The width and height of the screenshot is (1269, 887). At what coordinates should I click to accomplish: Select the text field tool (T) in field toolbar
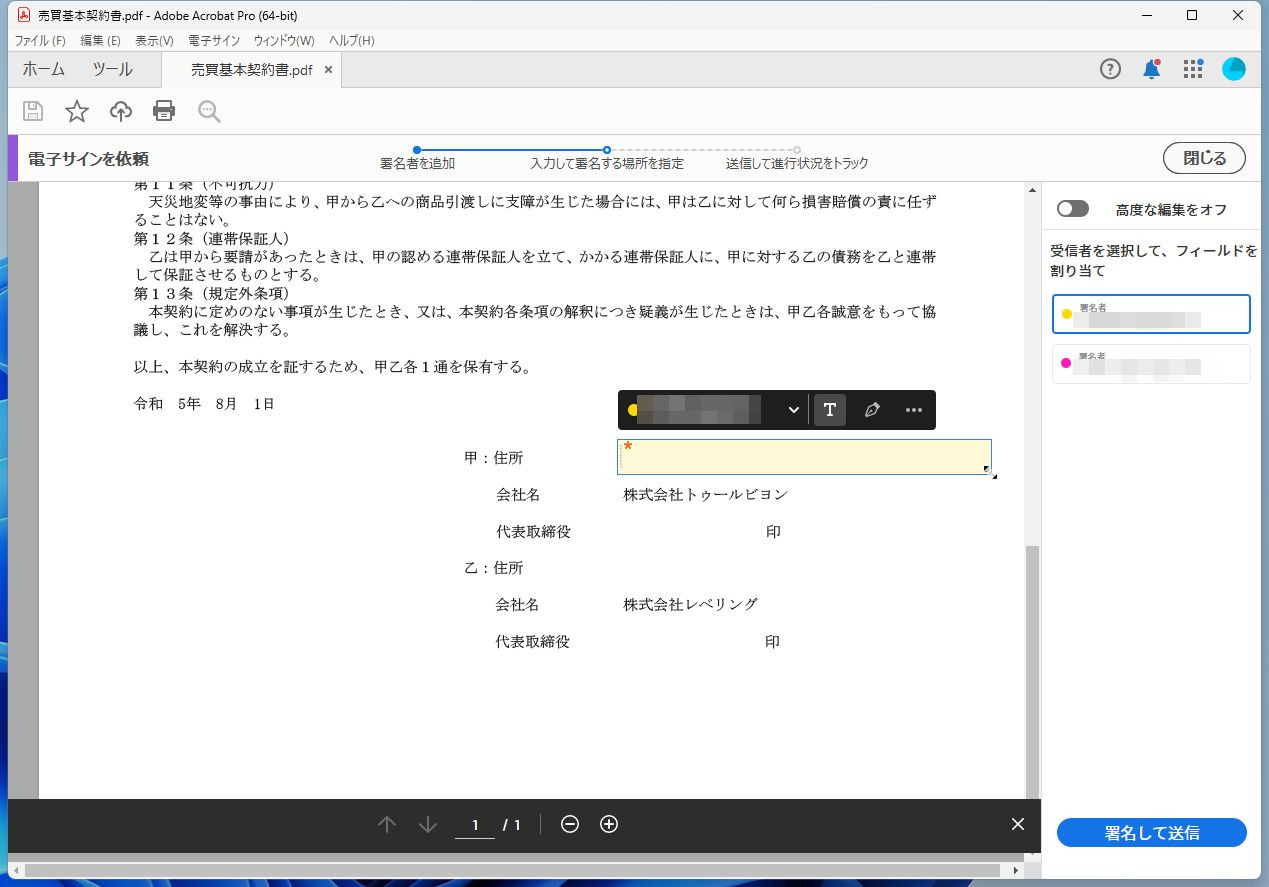click(830, 409)
